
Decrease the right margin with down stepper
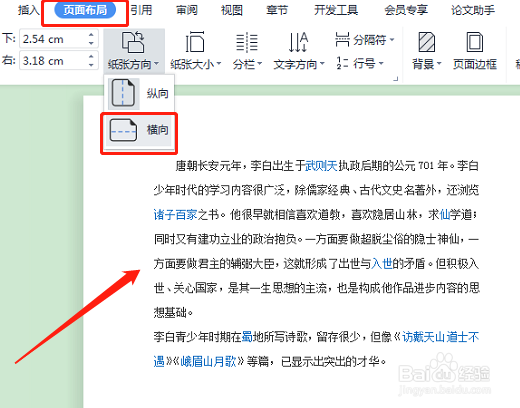(91, 65)
